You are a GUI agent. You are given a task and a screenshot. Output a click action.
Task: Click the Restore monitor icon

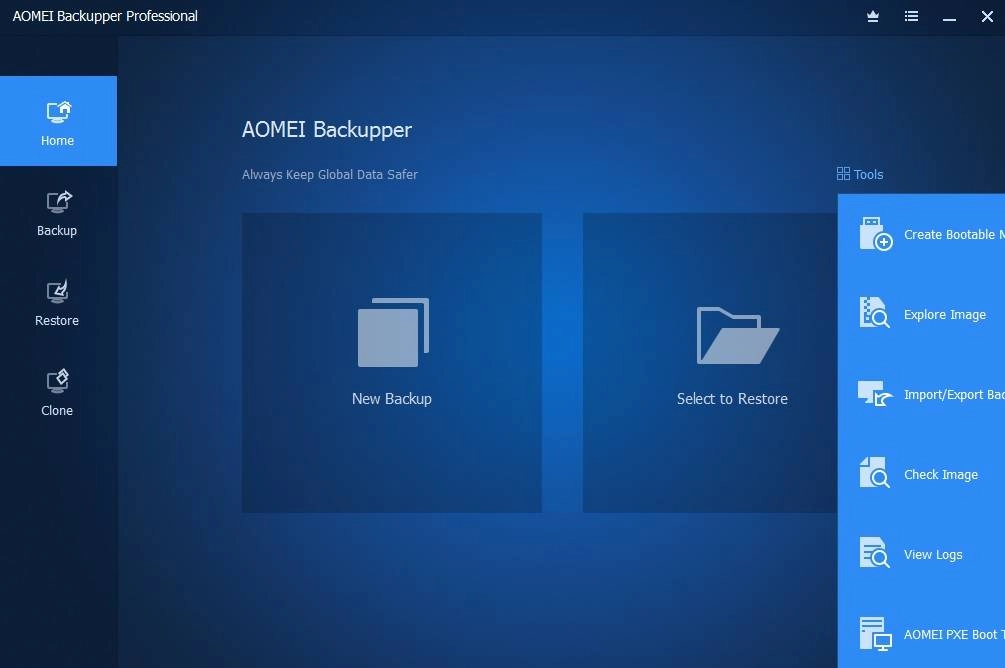(x=58, y=292)
